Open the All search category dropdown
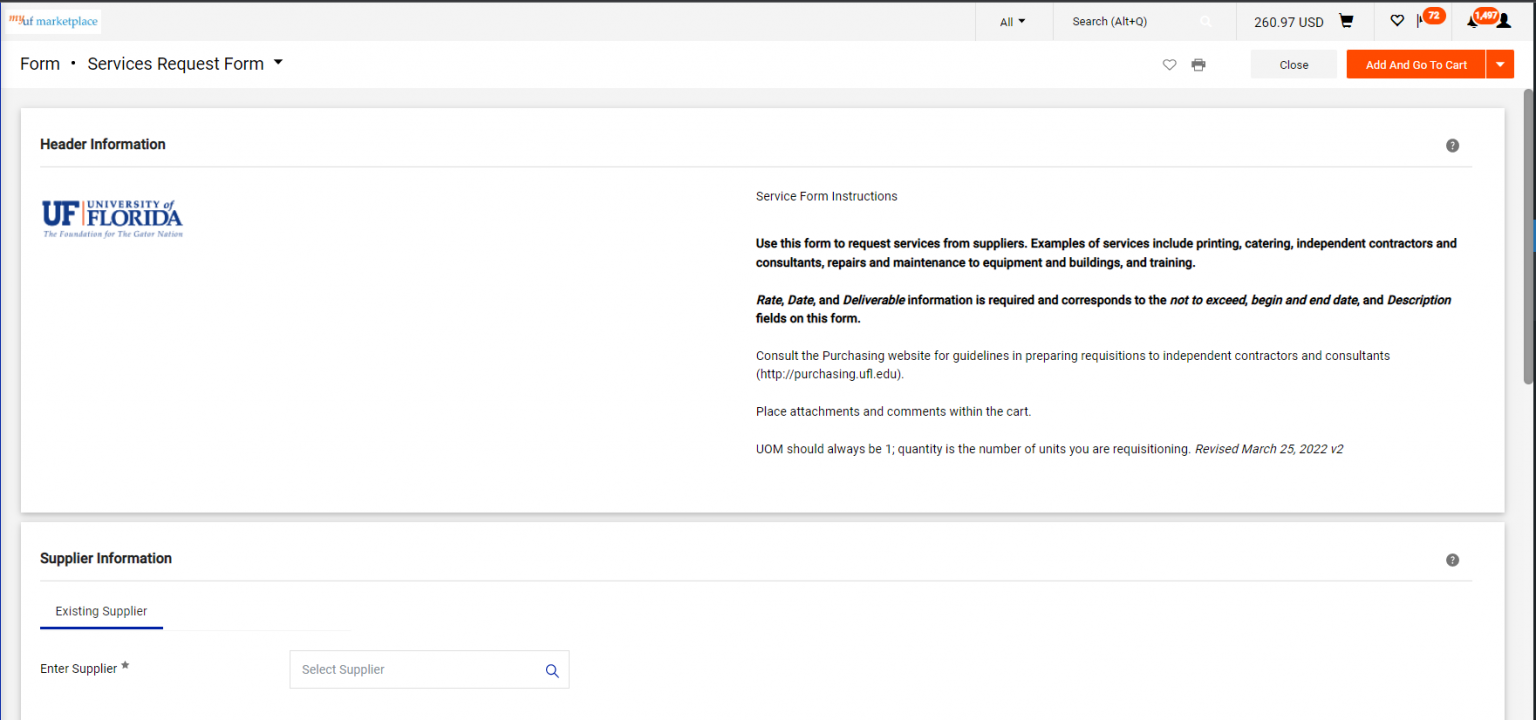This screenshot has height=720, width=1536. (1011, 21)
